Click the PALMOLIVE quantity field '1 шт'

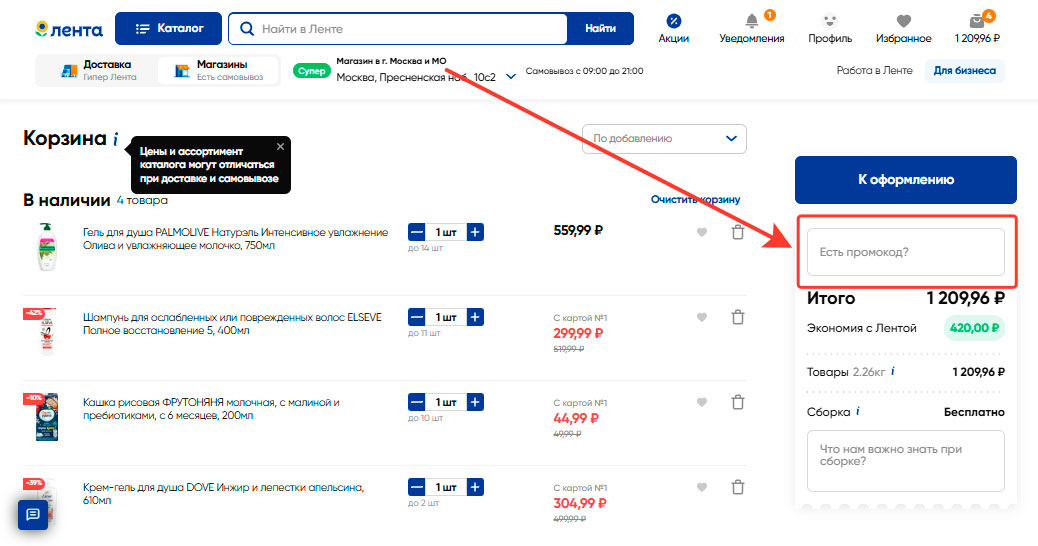[x=446, y=232]
